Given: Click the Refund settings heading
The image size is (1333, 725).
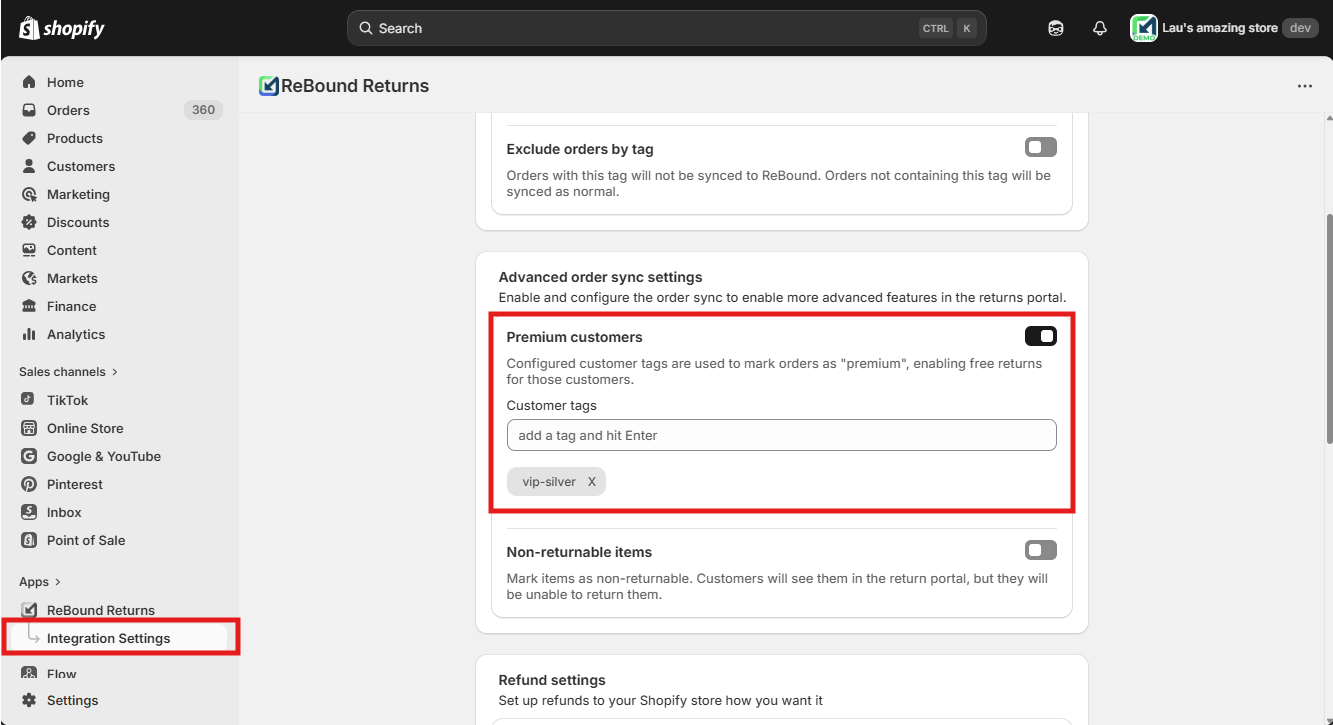Looking at the screenshot, I should click(x=552, y=680).
